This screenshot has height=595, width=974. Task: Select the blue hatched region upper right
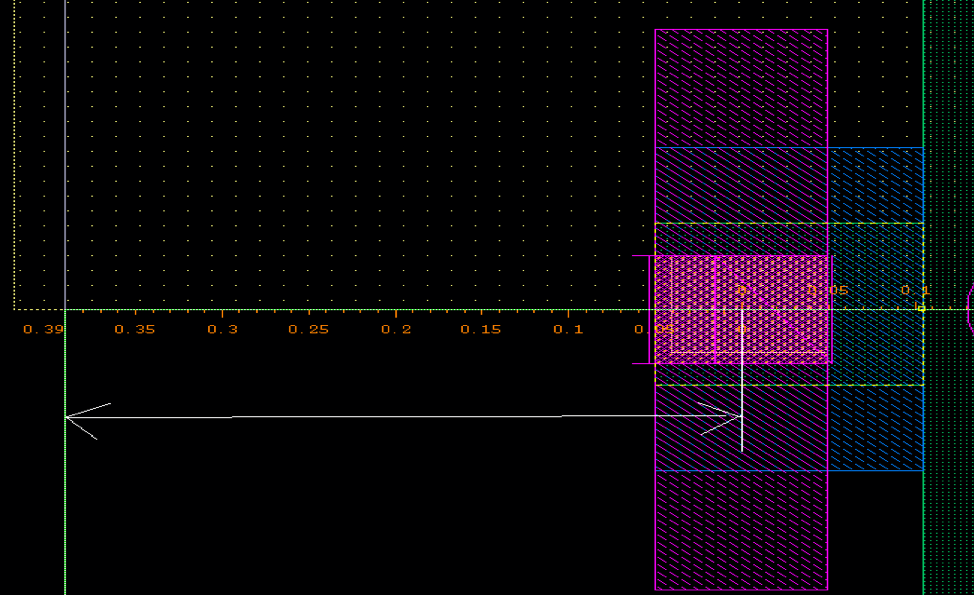click(x=875, y=185)
